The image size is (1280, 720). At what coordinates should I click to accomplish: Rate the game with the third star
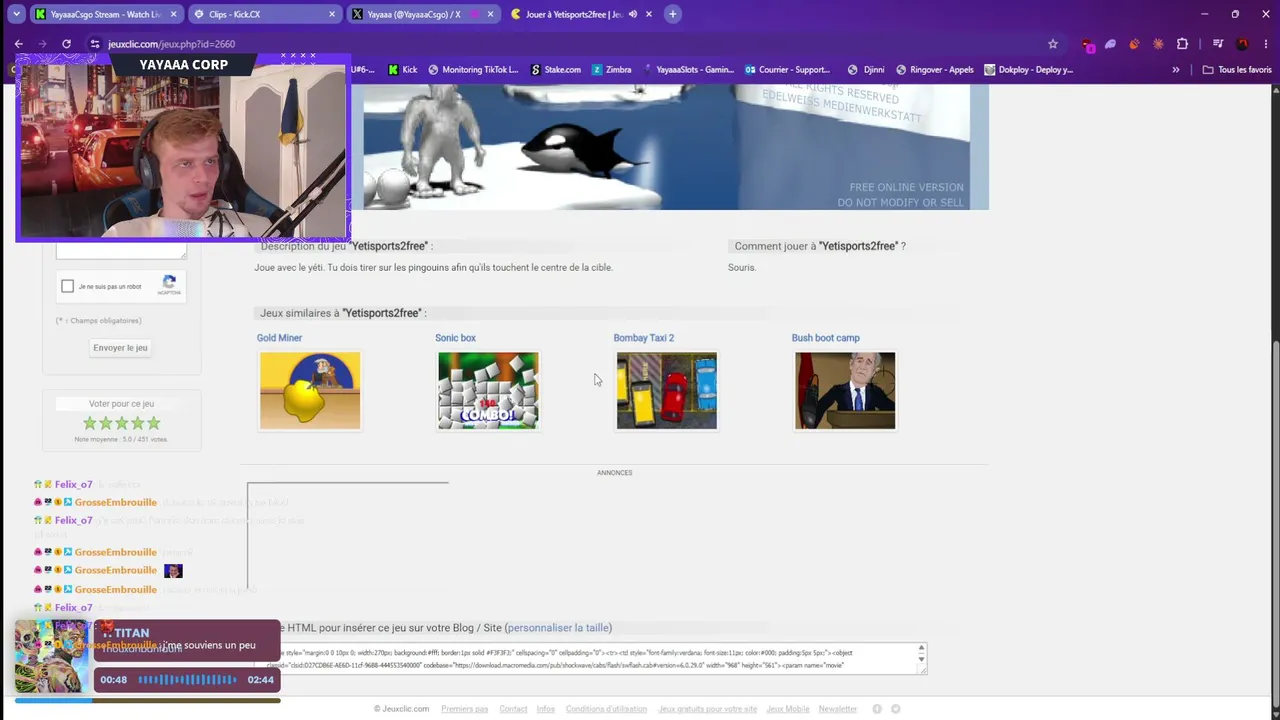pyautogui.click(x=122, y=423)
